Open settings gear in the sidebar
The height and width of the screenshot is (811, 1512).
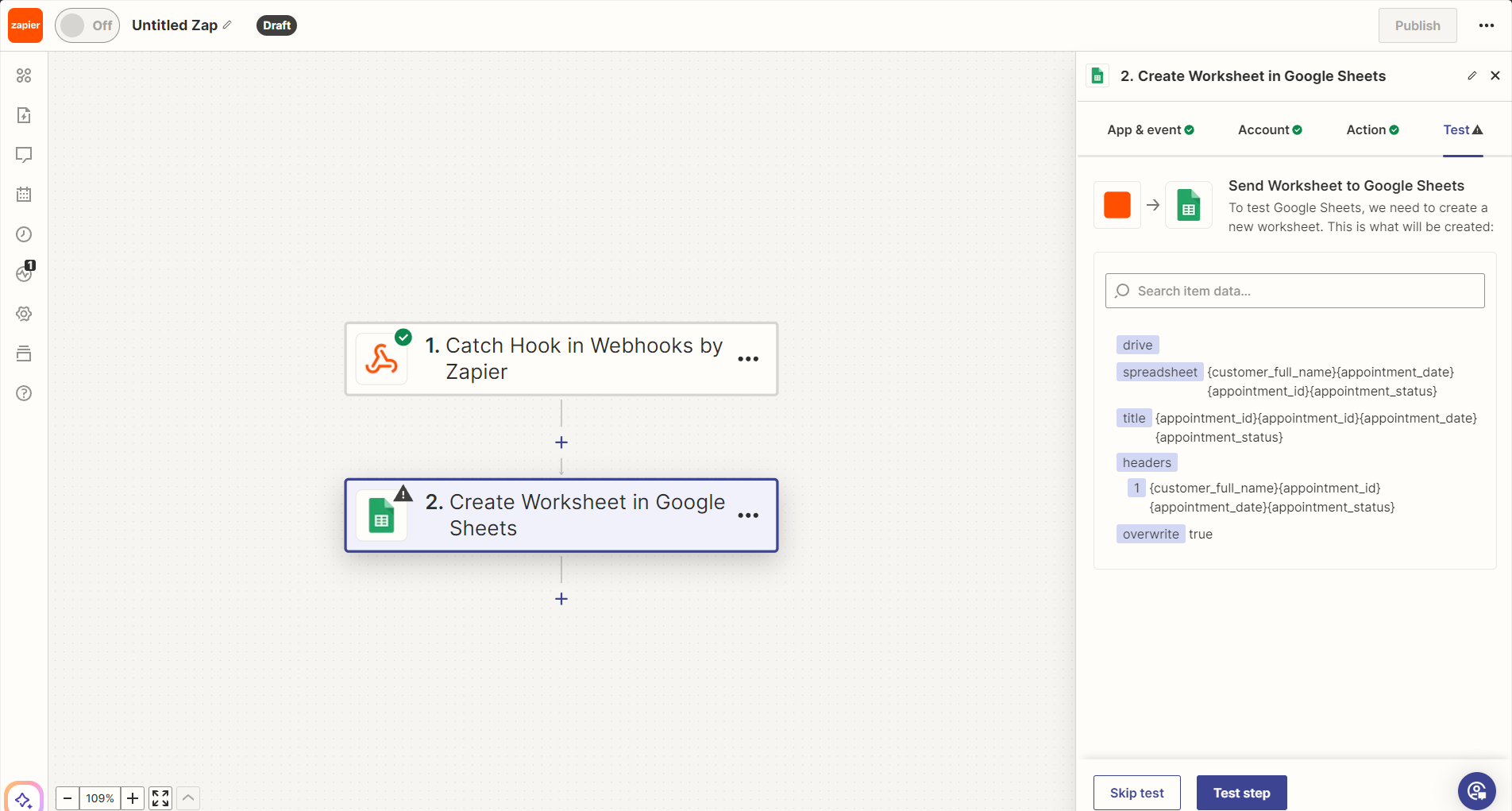click(x=23, y=313)
